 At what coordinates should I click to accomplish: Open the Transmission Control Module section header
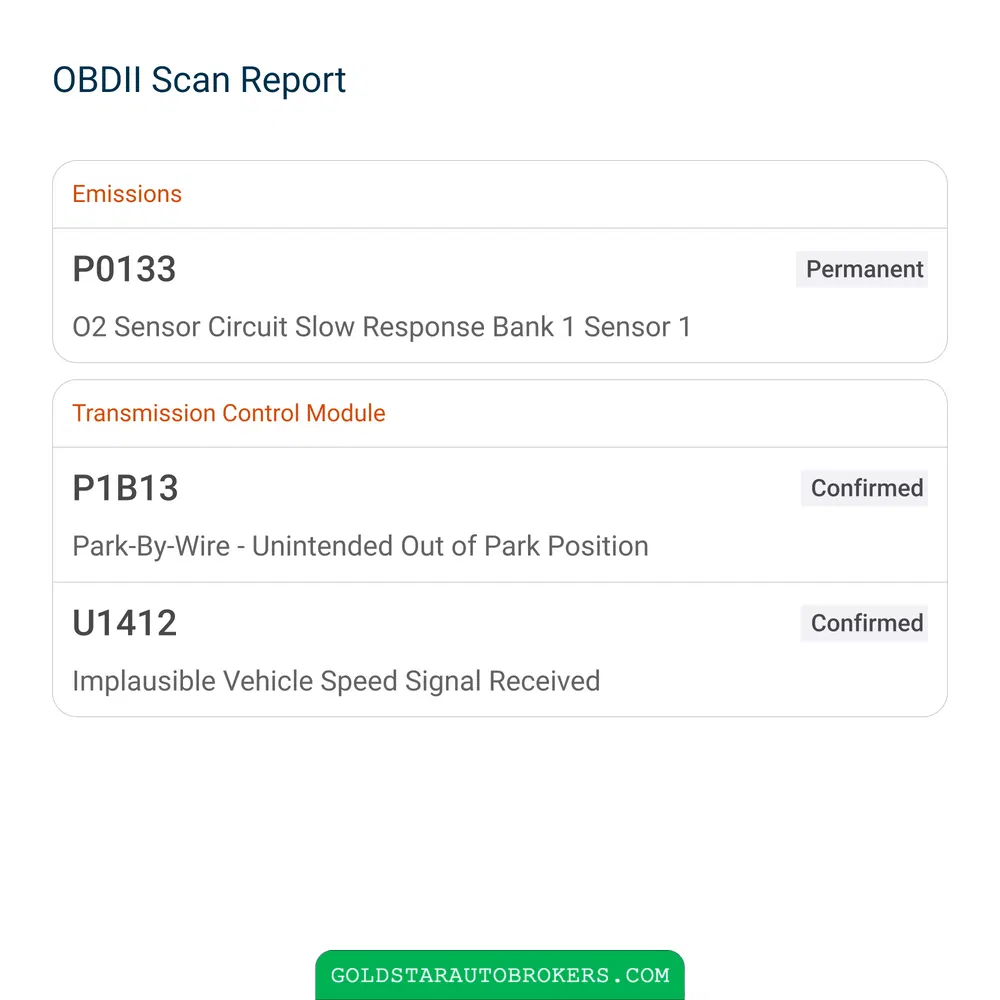[229, 413]
